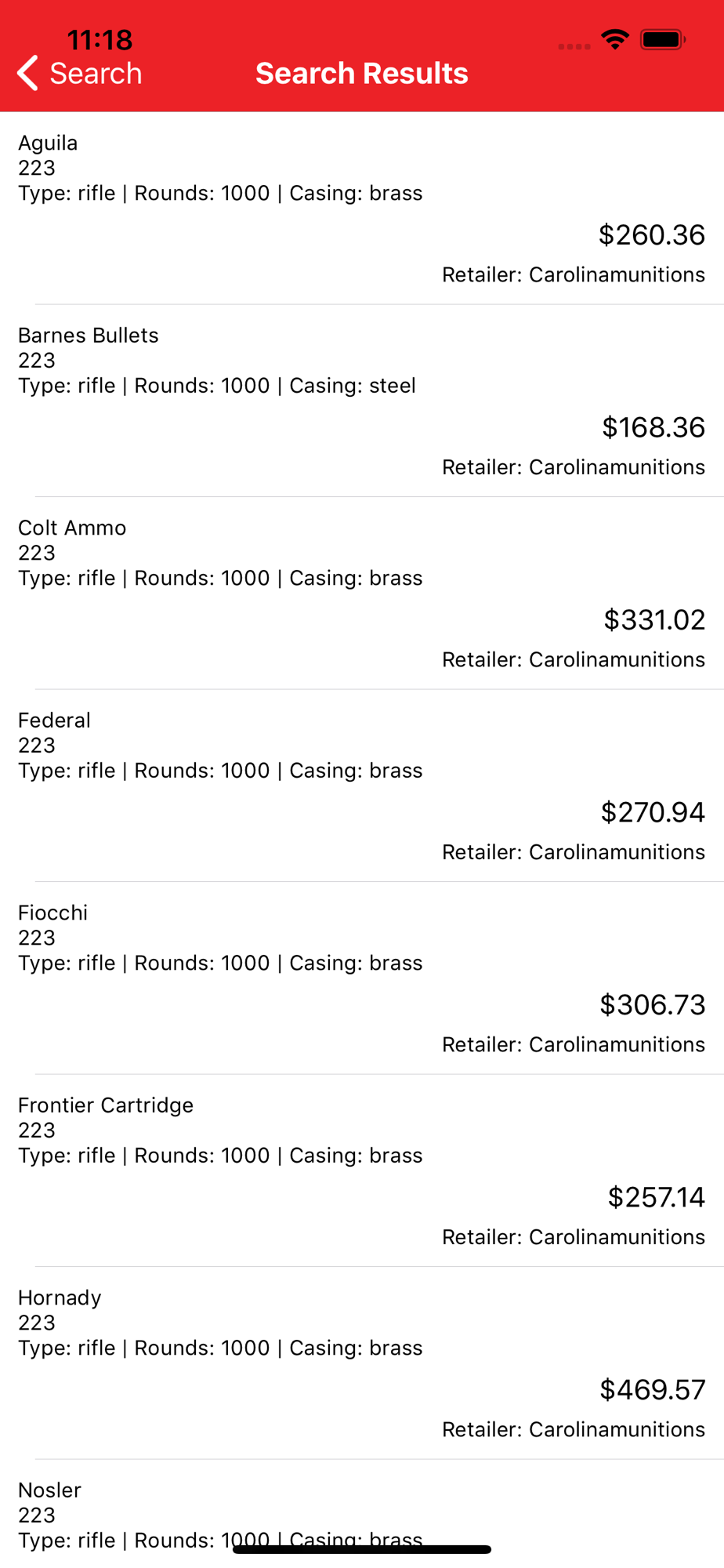Select the Frontier Cartridge result
Image resolution: width=724 pixels, height=1568 pixels.
click(x=362, y=1171)
